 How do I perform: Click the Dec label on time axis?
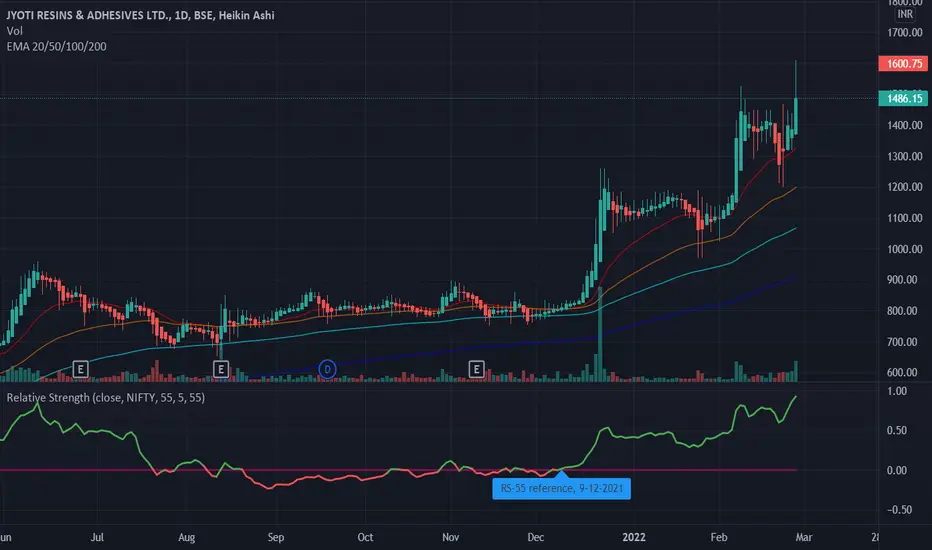tap(536, 537)
